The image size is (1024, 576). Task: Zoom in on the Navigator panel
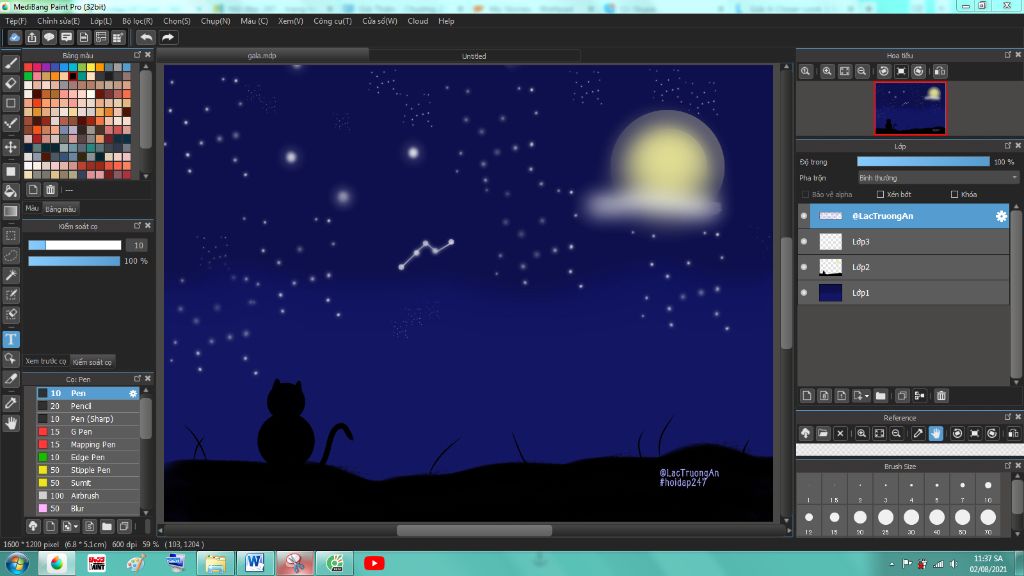click(827, 71)
